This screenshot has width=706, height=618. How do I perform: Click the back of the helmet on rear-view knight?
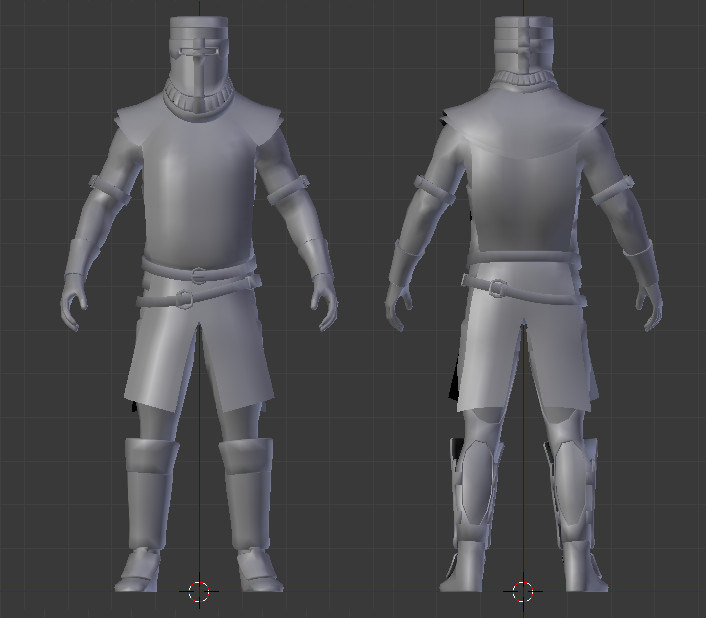(x=524, y=45)
